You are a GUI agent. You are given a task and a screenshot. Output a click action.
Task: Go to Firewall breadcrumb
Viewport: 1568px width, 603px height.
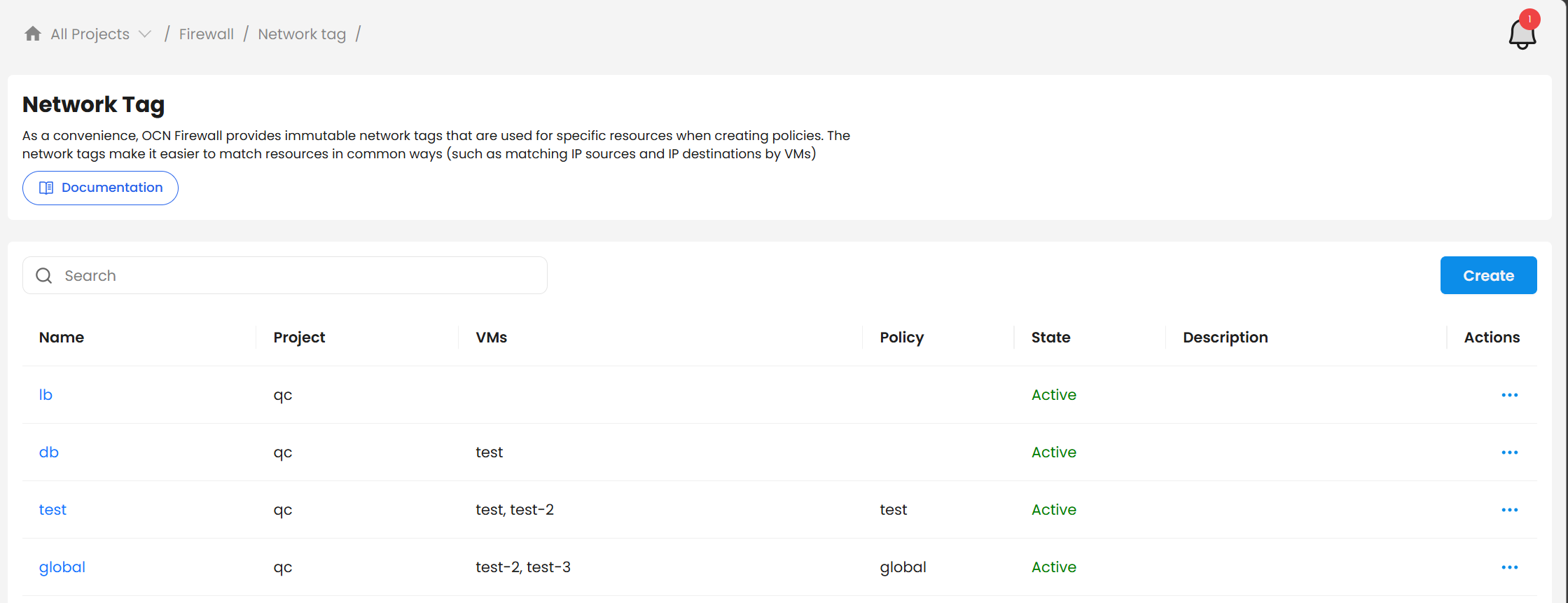206,34
